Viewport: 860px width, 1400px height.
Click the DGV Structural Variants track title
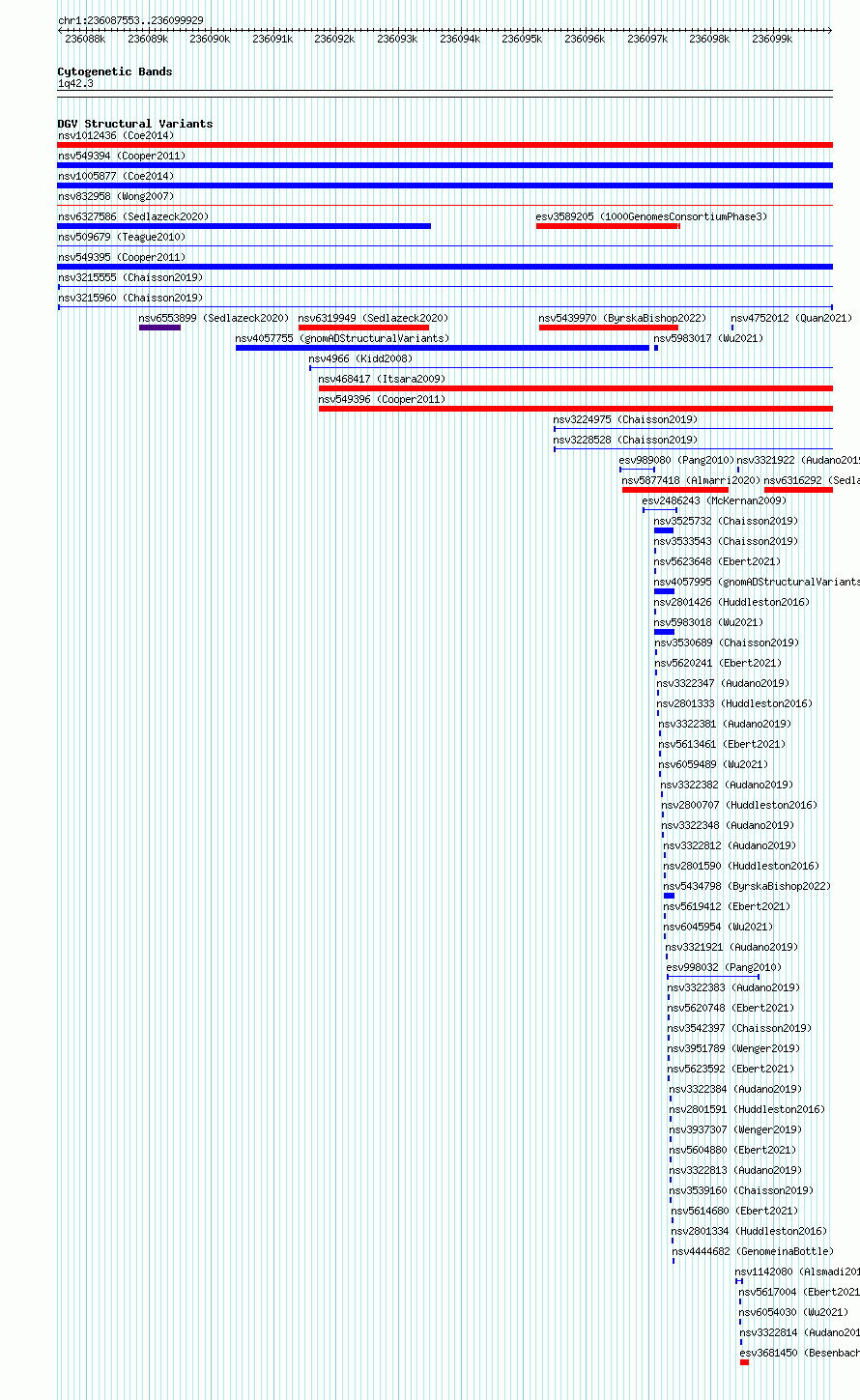[x=135, y=124]
